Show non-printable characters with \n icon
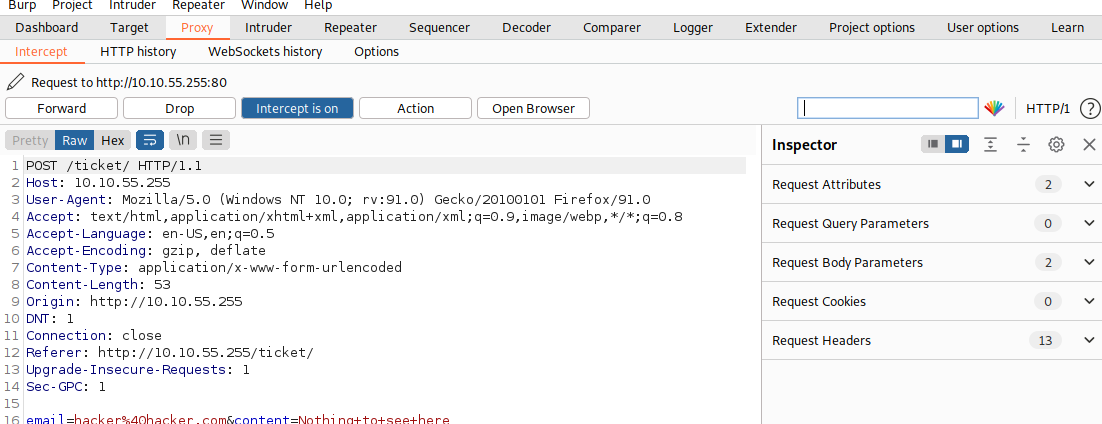The height and width of the screenshot is (424, 1102). pos(182,140)
